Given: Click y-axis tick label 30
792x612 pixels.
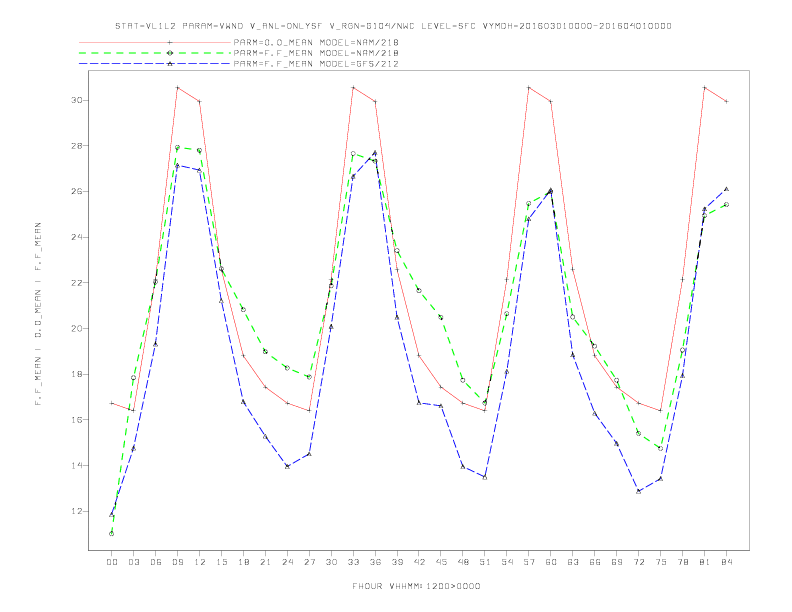Looking at the screenshot, I should click(77, 100).
